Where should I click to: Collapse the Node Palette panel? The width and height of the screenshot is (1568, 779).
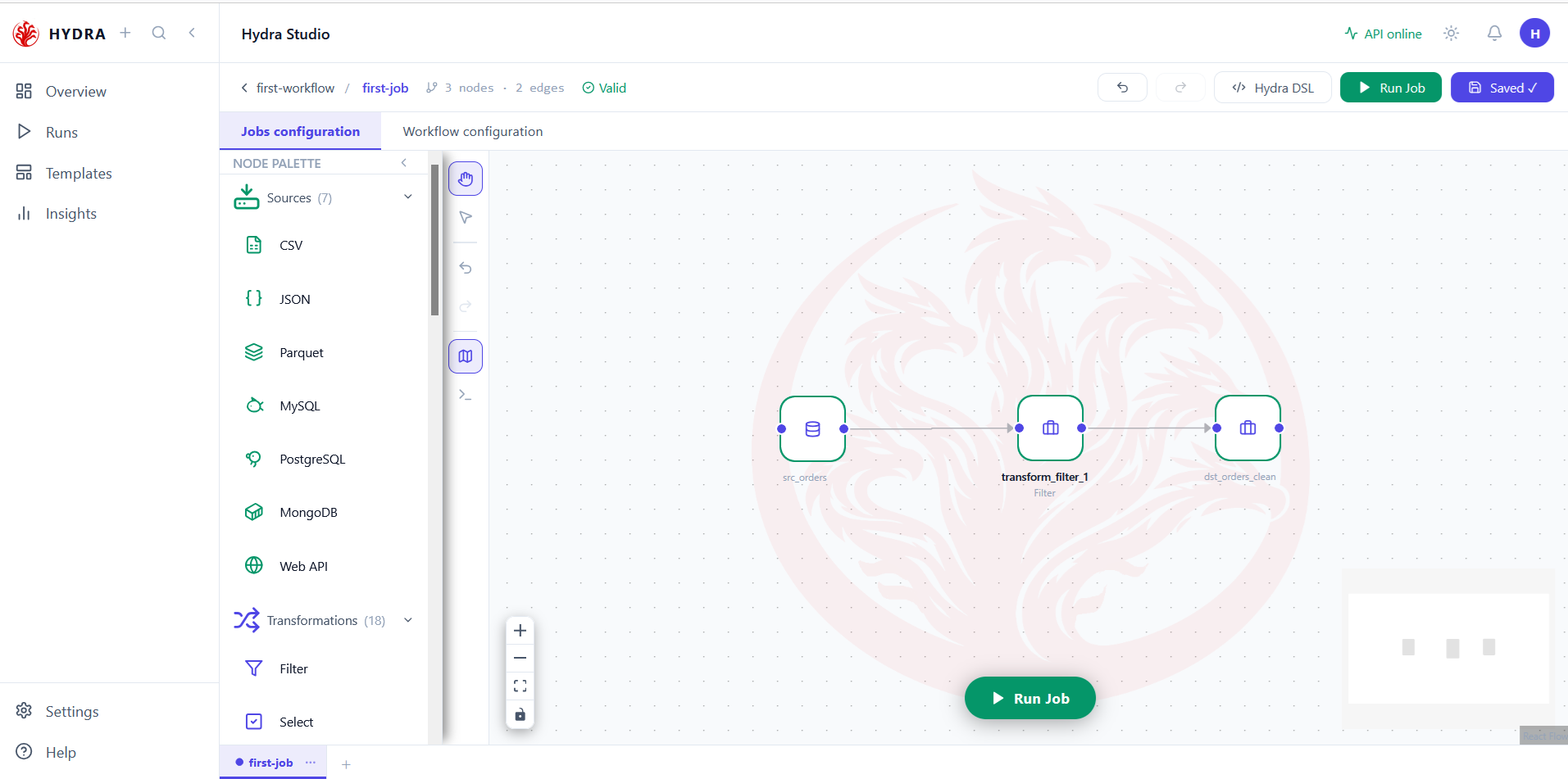[x=404, y=163]
